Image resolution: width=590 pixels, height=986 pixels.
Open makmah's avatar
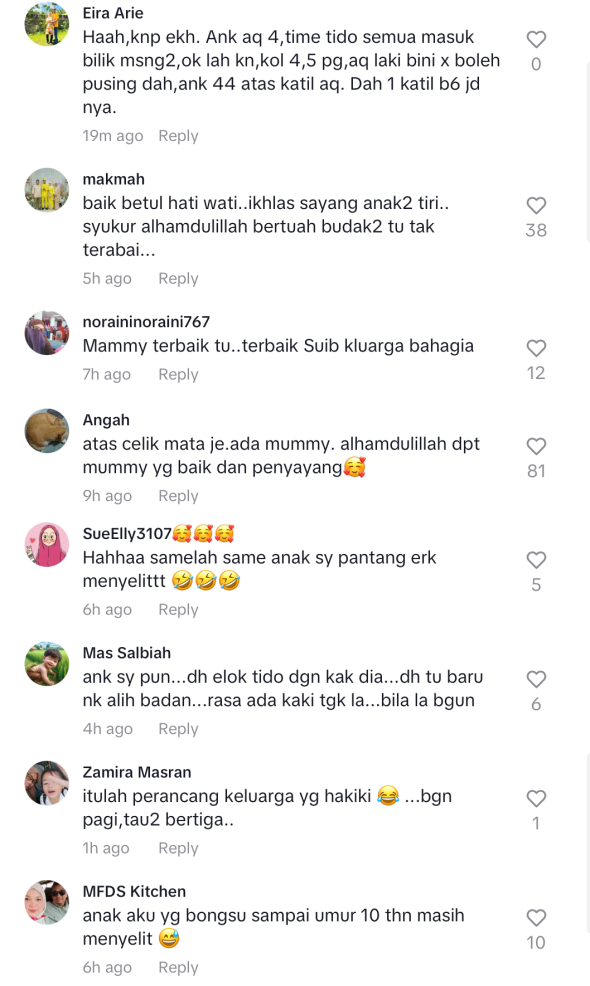[x=47, y=190]
